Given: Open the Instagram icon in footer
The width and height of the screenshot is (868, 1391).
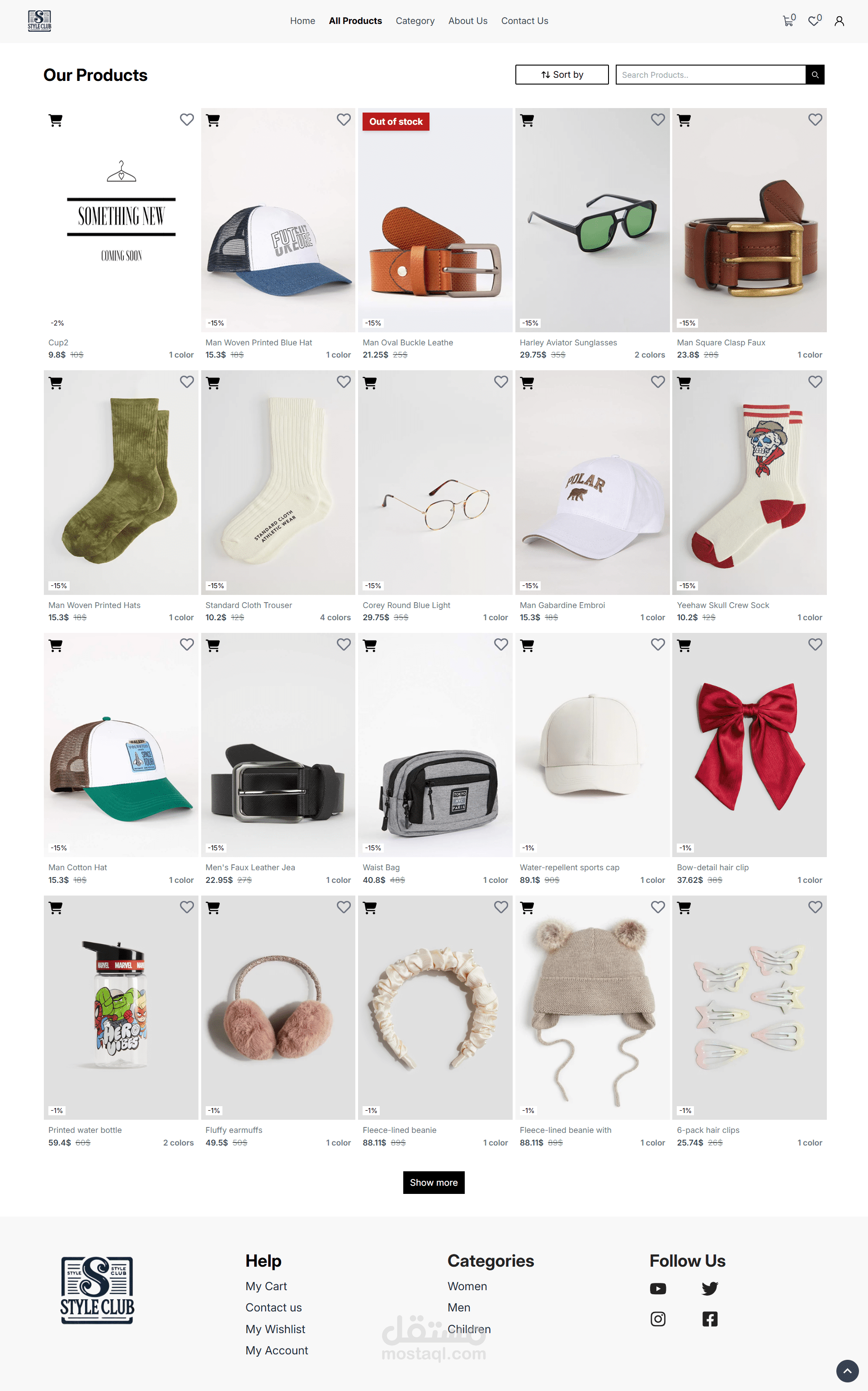Looking at the screenshot, I should point(658,1319).
